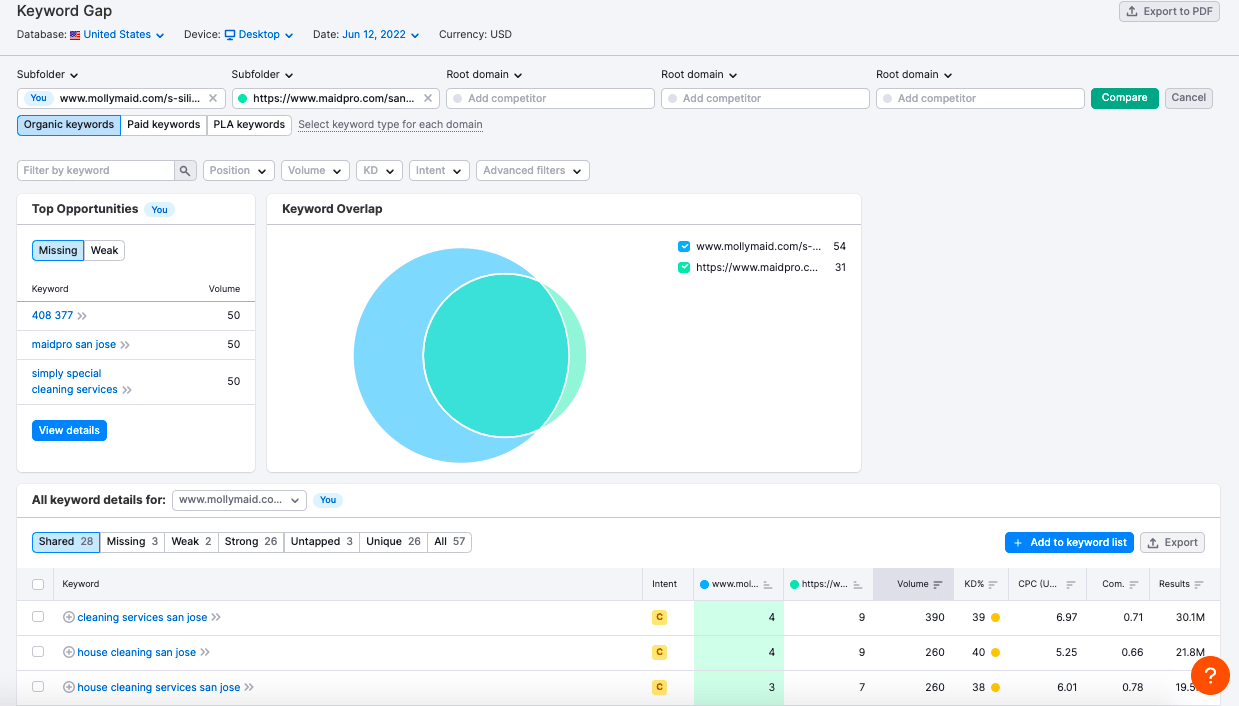Click "Select keyword type for each domain" link
This screenshot has width=1239, height=706.
click(390, 125)
